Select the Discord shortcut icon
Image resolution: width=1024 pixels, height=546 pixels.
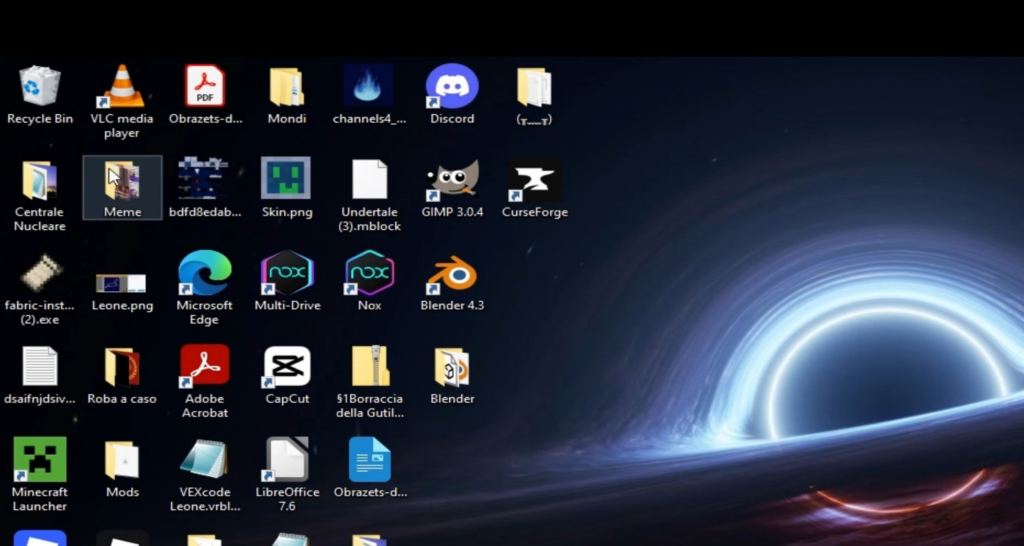coord(452,86)
